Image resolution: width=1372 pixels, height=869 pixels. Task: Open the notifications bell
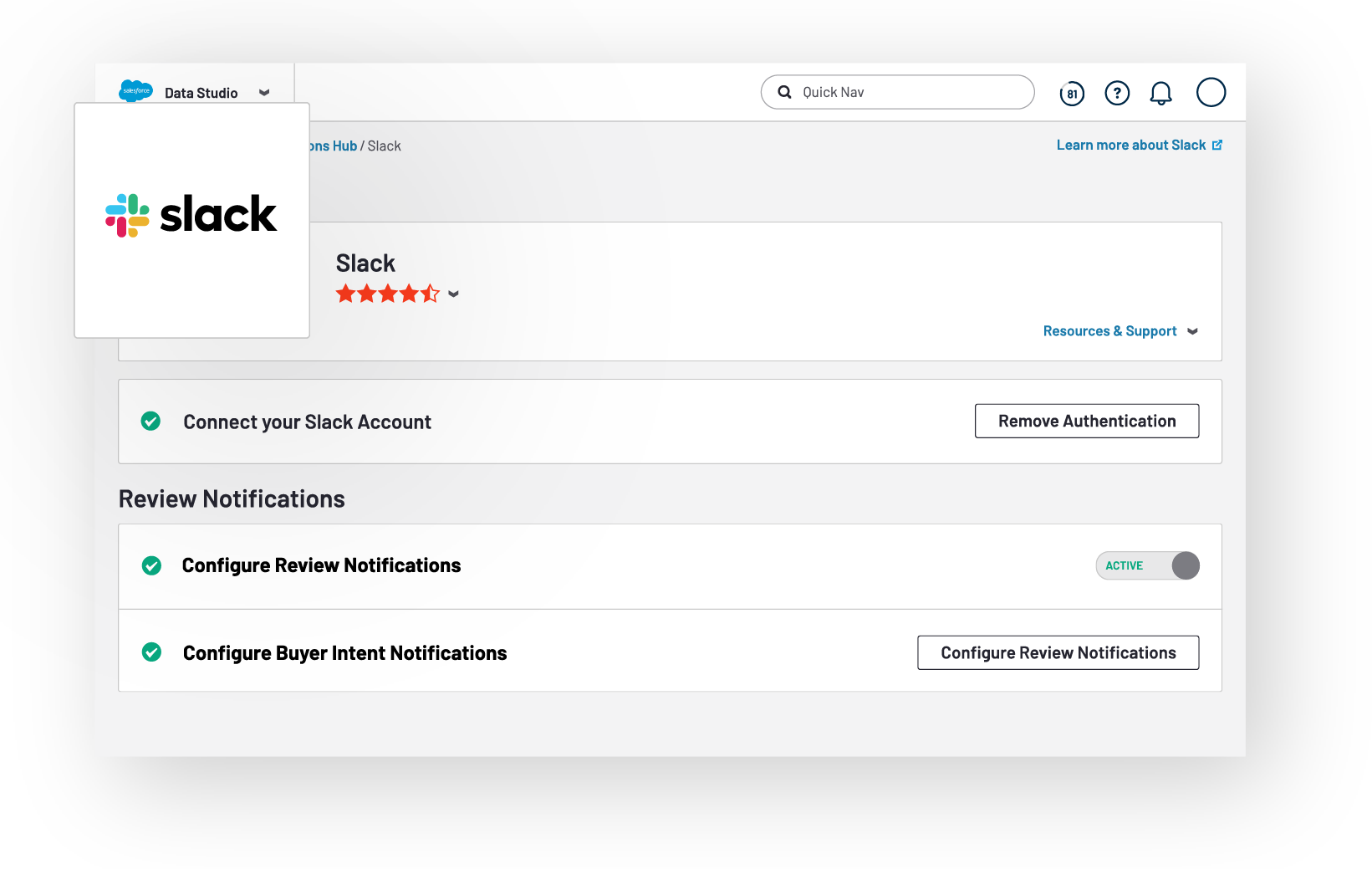(x=1160, y=93)
